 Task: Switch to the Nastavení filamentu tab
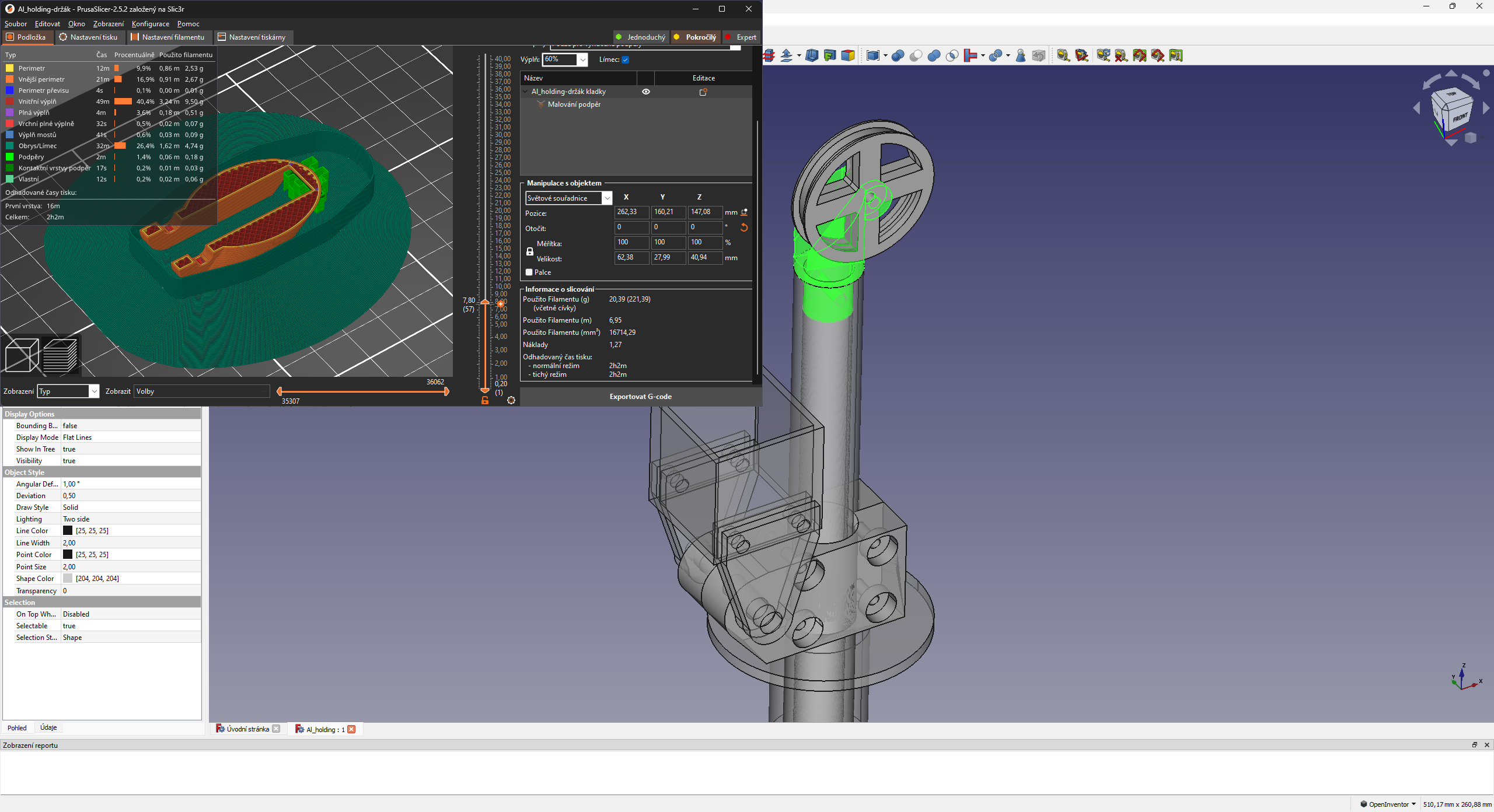click(167, 37)
